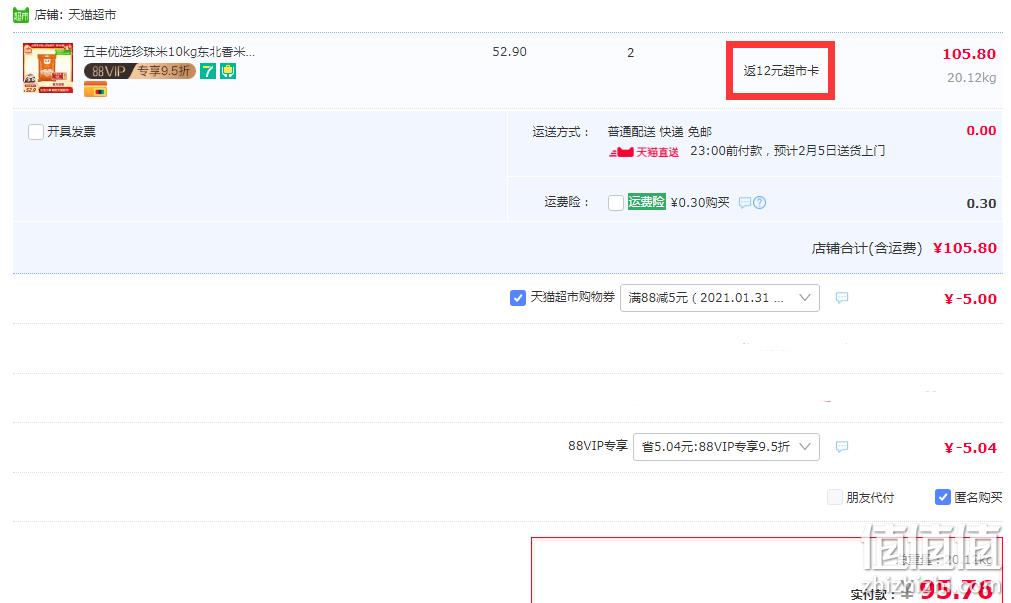Click the unit price 52.90
Viewport: 1011px width, 603px height.
(509, 52)
